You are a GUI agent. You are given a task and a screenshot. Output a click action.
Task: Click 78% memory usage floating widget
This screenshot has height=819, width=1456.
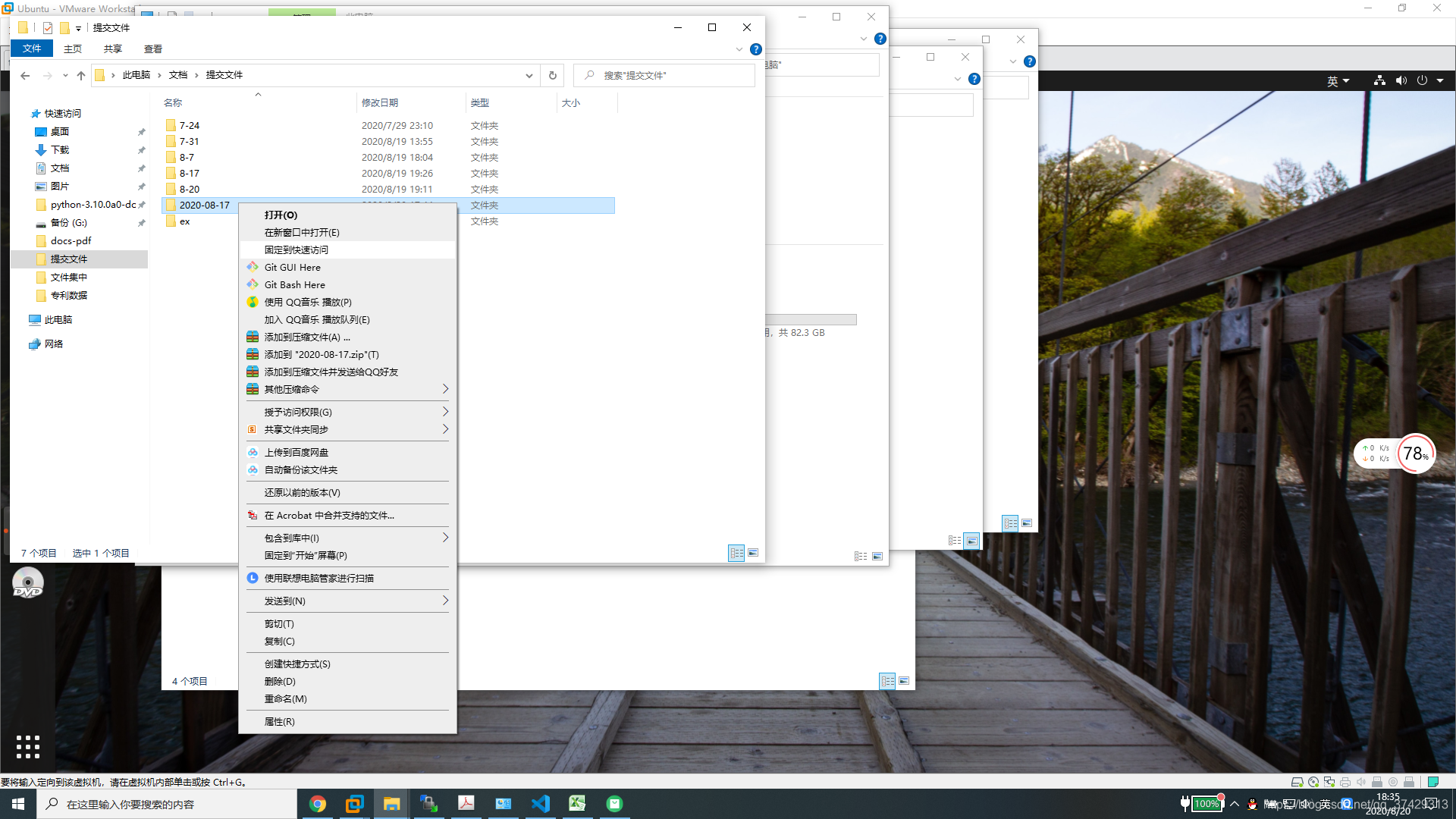coord(1415,453)
